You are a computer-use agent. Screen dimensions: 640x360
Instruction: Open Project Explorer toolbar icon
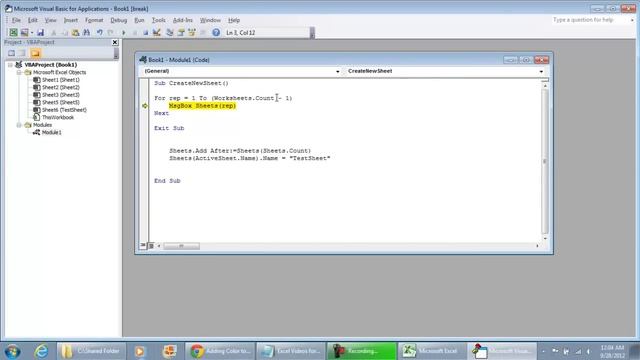170,33
